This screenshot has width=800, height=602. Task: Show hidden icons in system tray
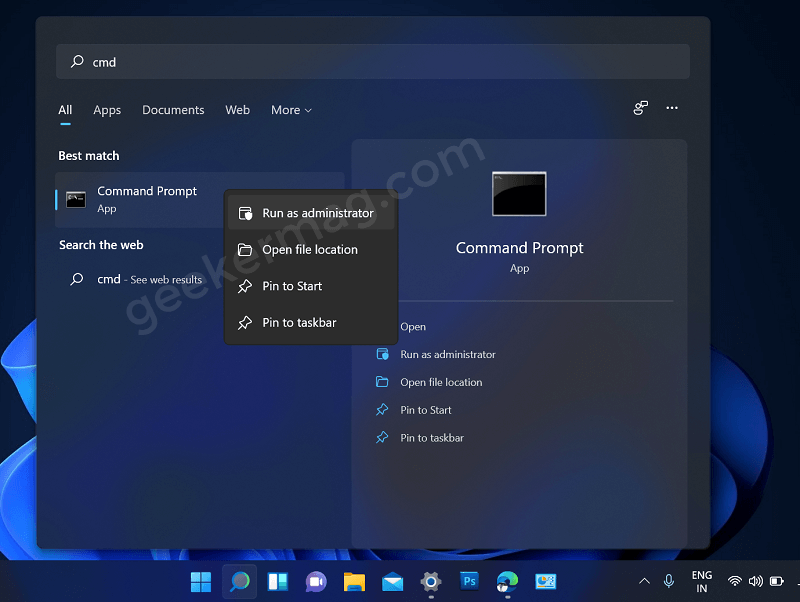[644, 581]
